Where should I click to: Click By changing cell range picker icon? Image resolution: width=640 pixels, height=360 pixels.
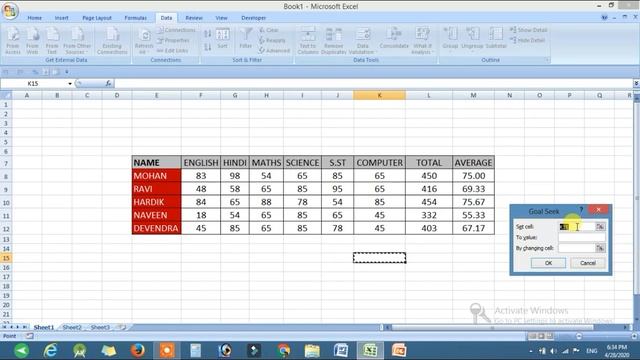click(600, 248)
